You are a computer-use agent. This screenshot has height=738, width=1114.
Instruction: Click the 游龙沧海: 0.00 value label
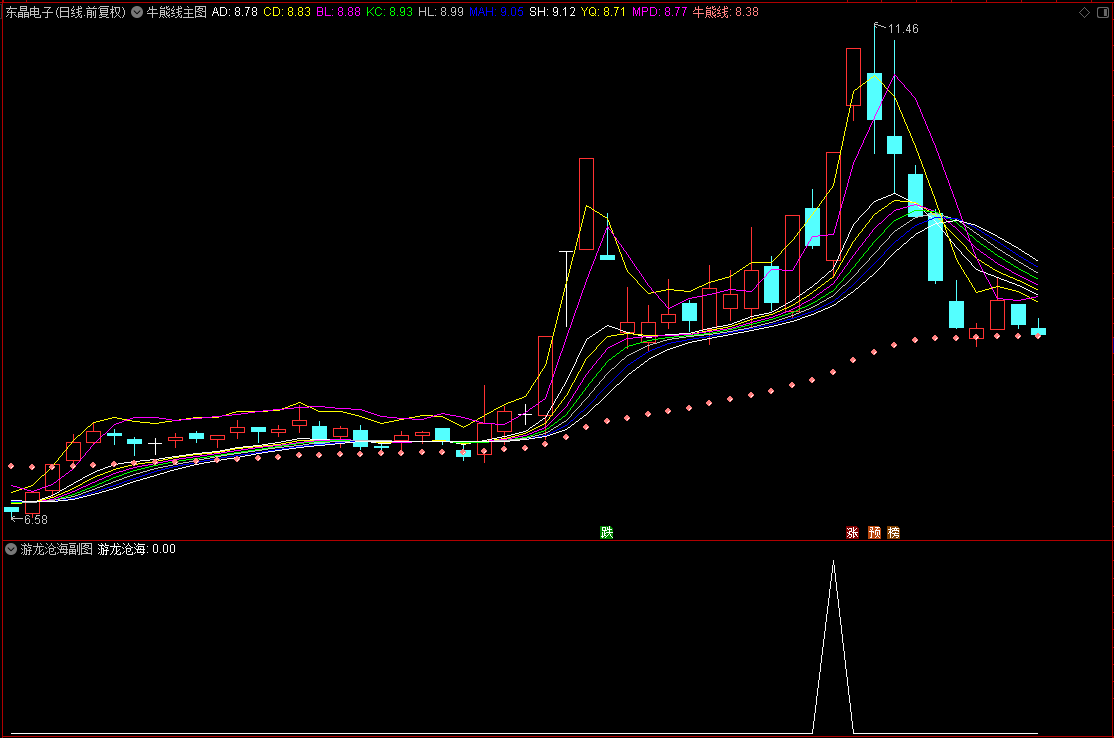pyautogui.click(x=136, y=549)
